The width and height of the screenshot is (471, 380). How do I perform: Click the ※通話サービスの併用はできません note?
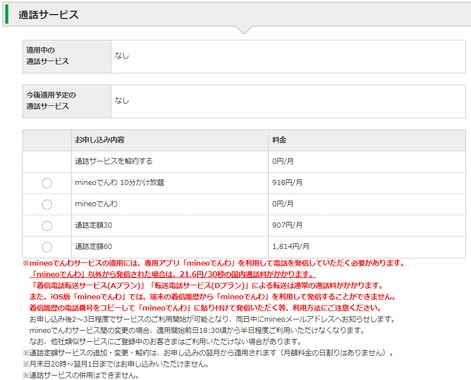81,375
